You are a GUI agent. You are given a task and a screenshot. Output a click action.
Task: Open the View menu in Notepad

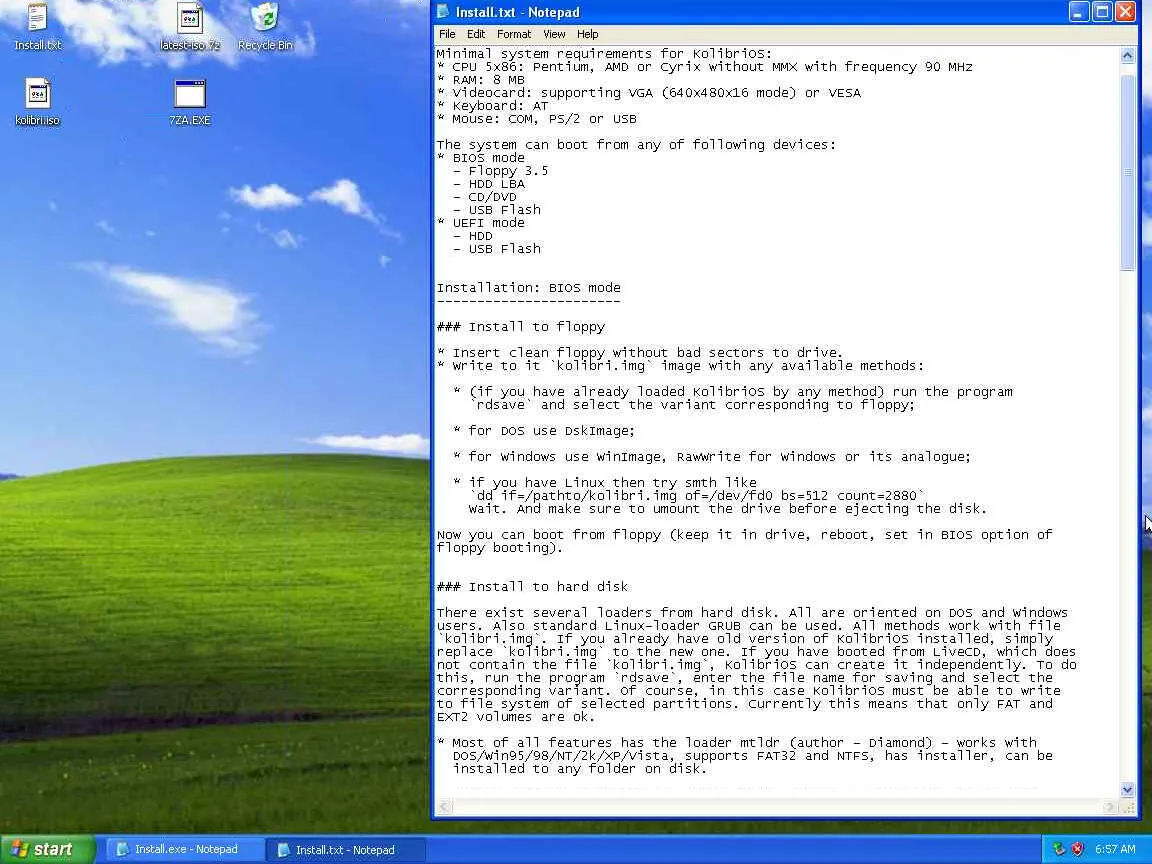click(554, 34)
